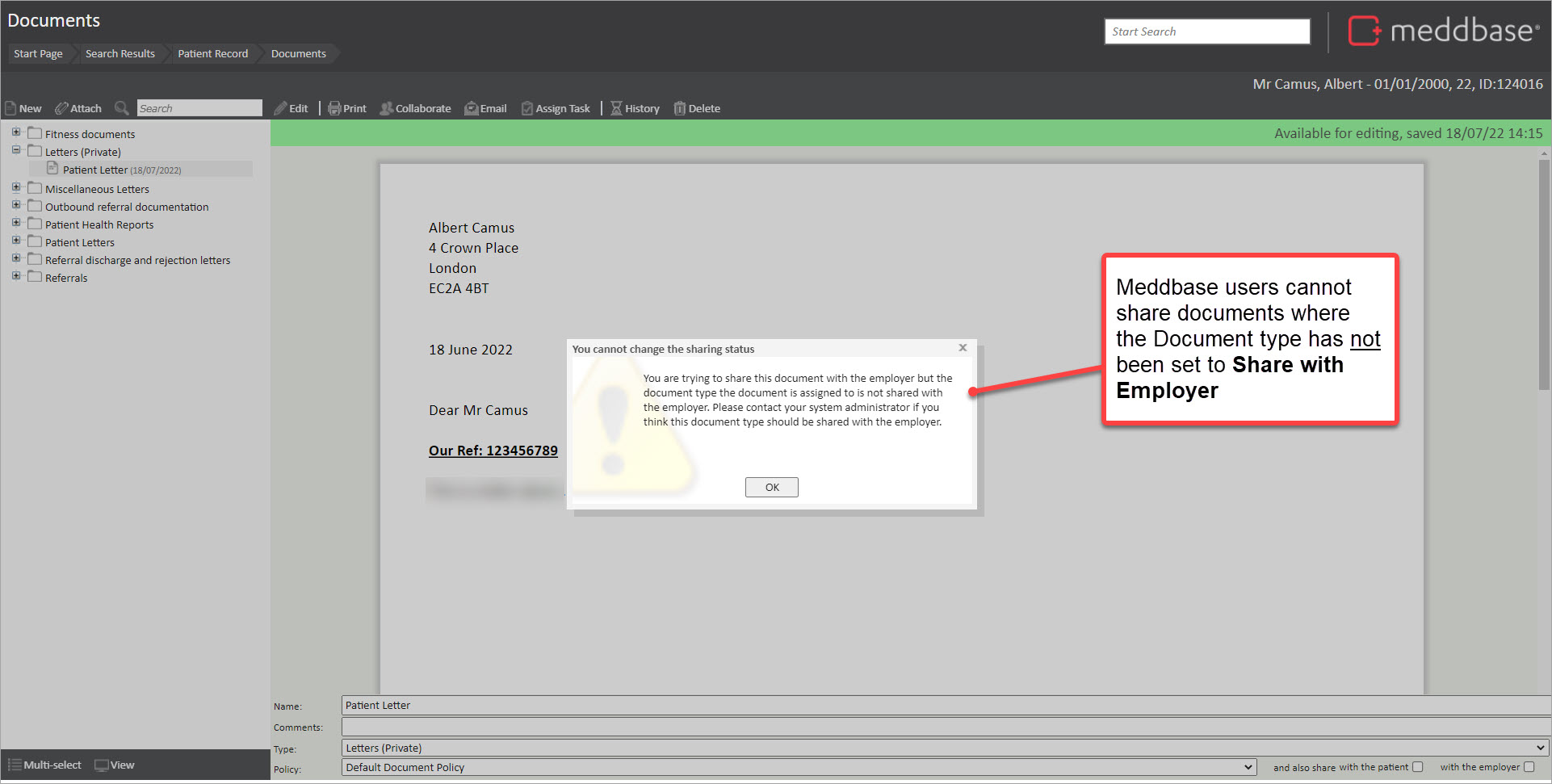Viewport: 1552px width, 784px height.
Task: Open the Policy dropdown
Action: tap(799, 767)
